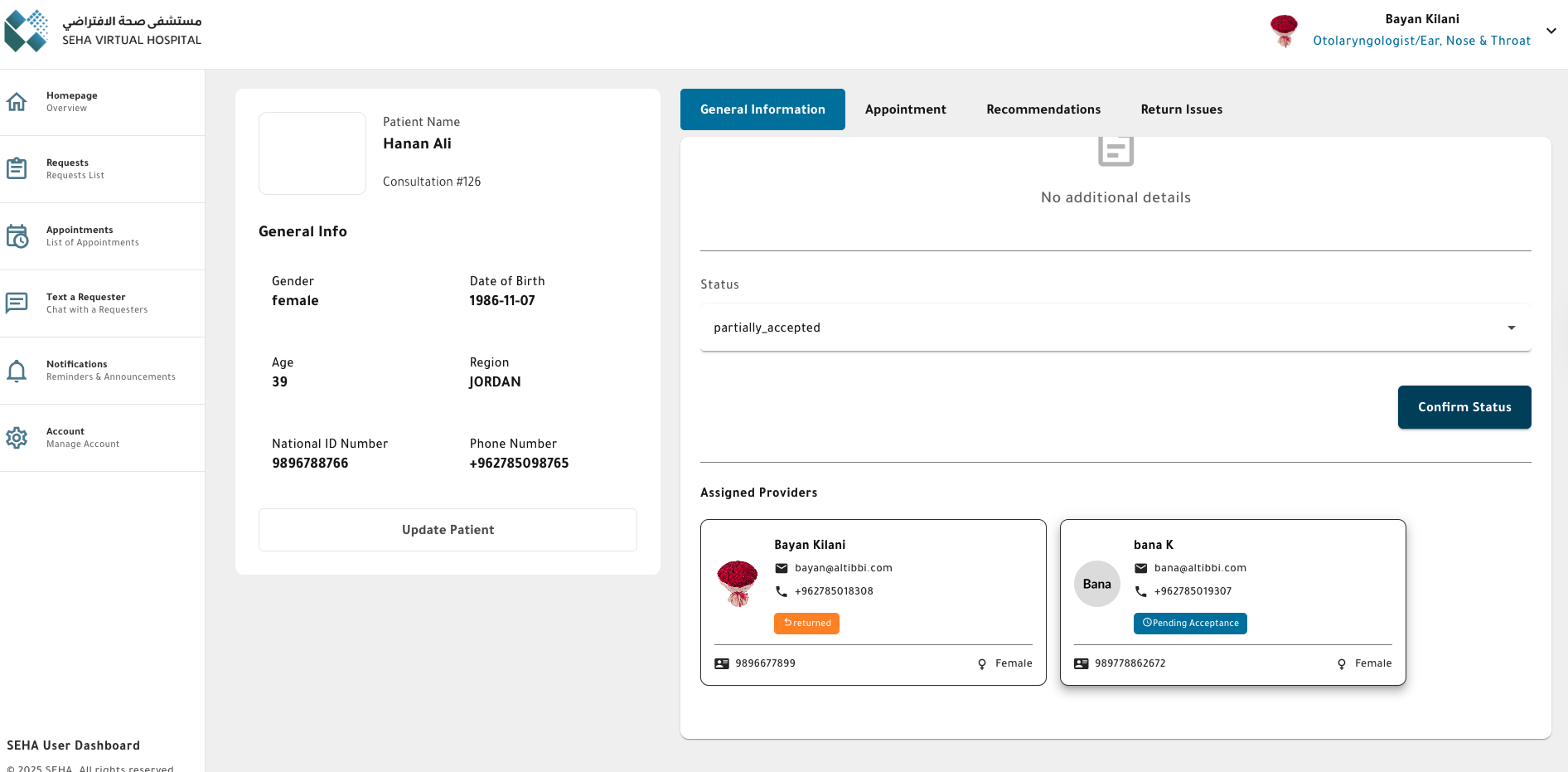The image size is (1568, 772).
Task: Open the partially_accepted status dropdown
Action: click(1115, 328)
